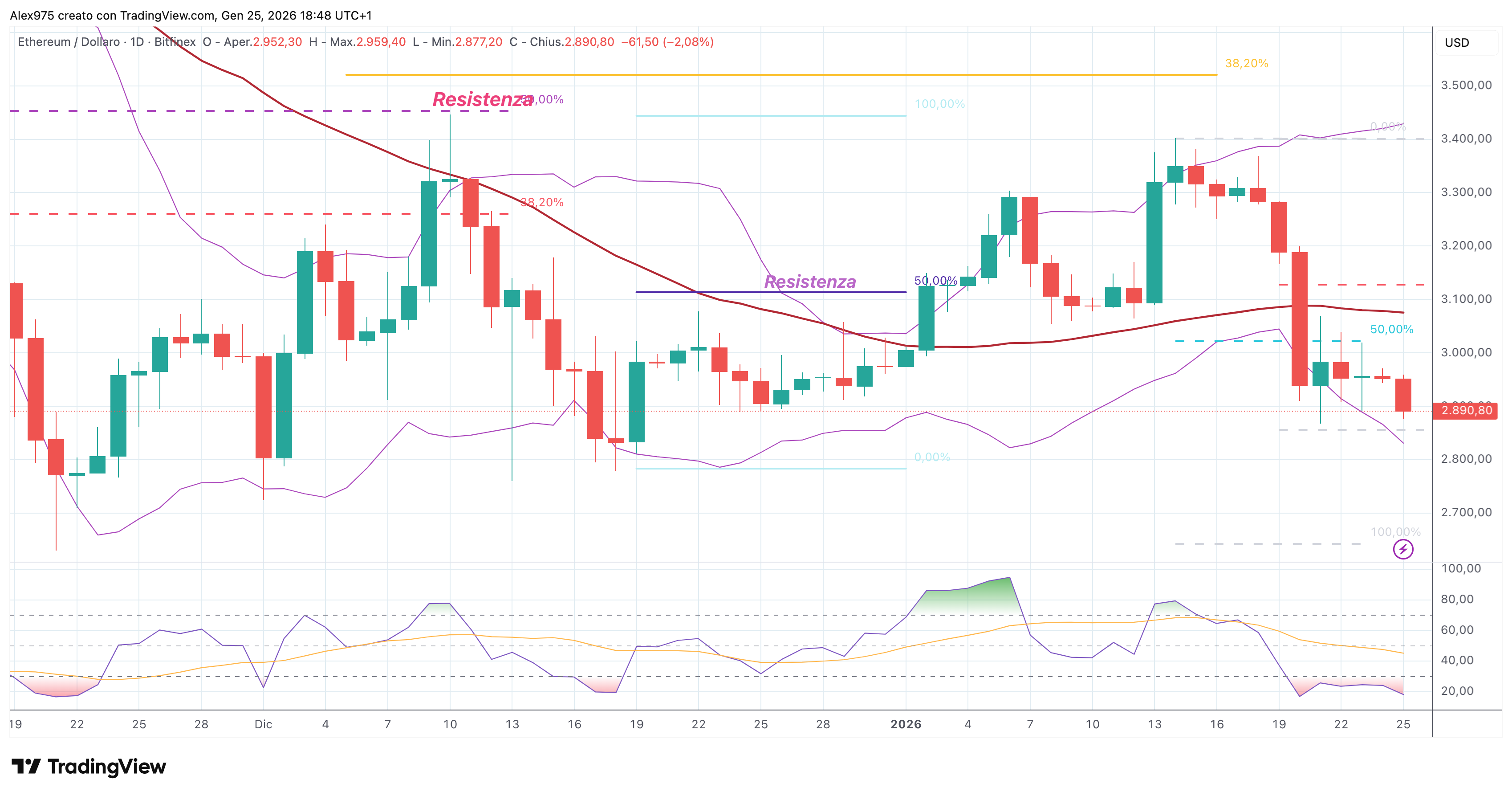
Task: Click the min value 2.877,20
Action: pos(478,42)
